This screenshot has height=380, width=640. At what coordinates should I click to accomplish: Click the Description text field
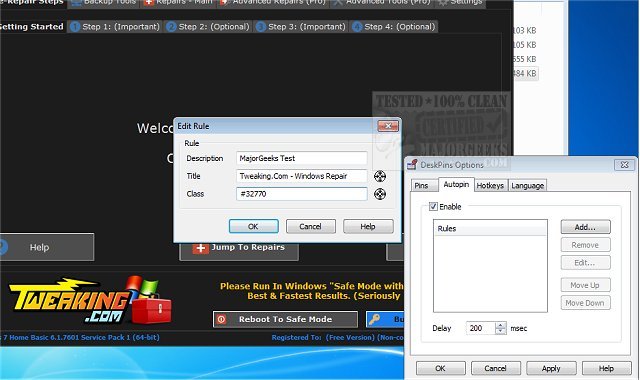[302, 158]
